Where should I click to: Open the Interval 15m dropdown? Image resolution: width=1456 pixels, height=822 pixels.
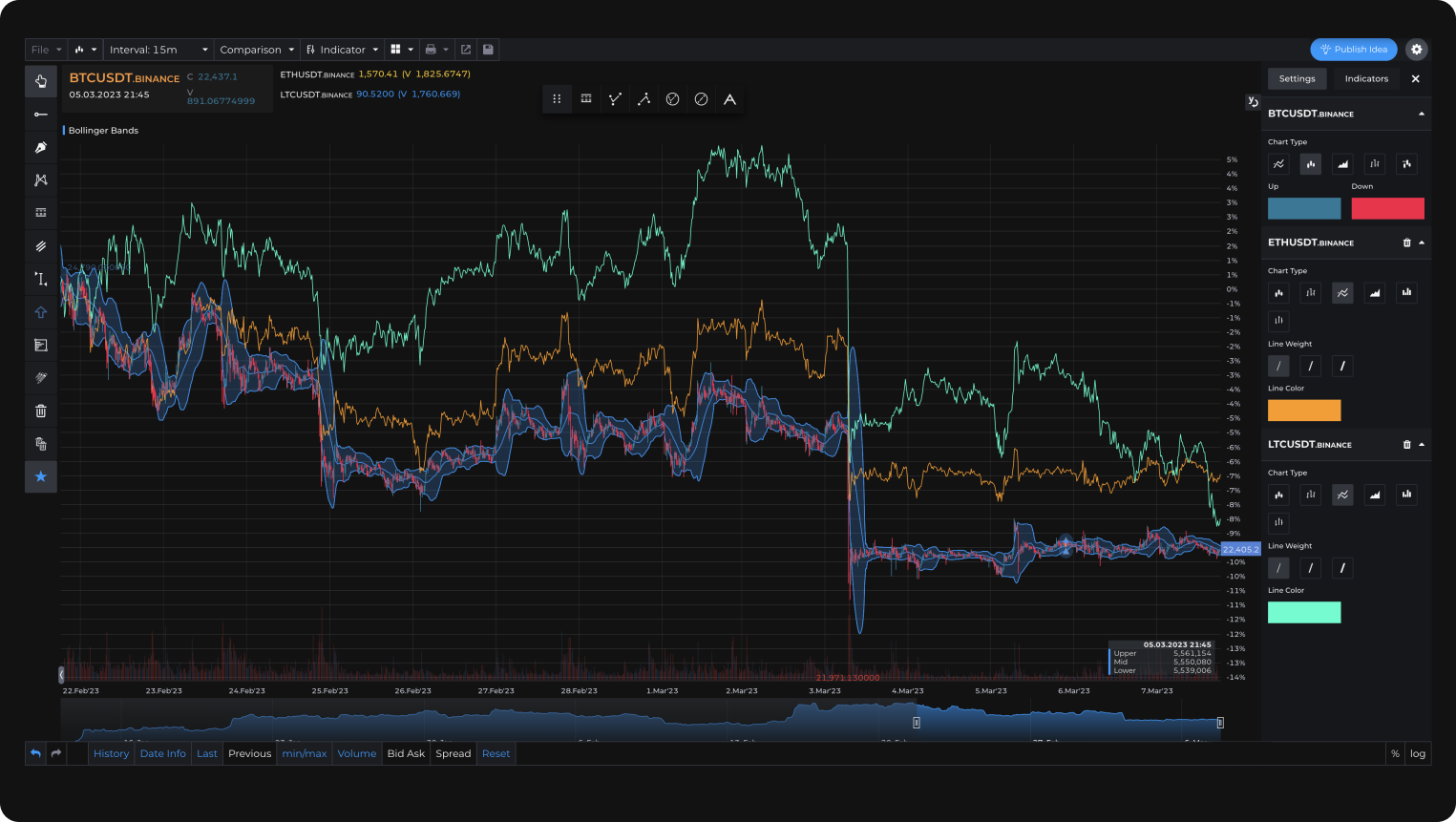coord(158,50)
